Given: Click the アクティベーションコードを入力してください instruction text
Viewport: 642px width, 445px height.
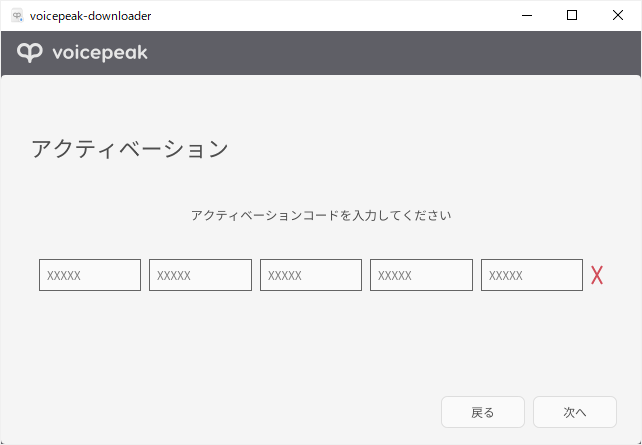Looking at the screenshot, I should pyautogui.click(x=321, y=215).
